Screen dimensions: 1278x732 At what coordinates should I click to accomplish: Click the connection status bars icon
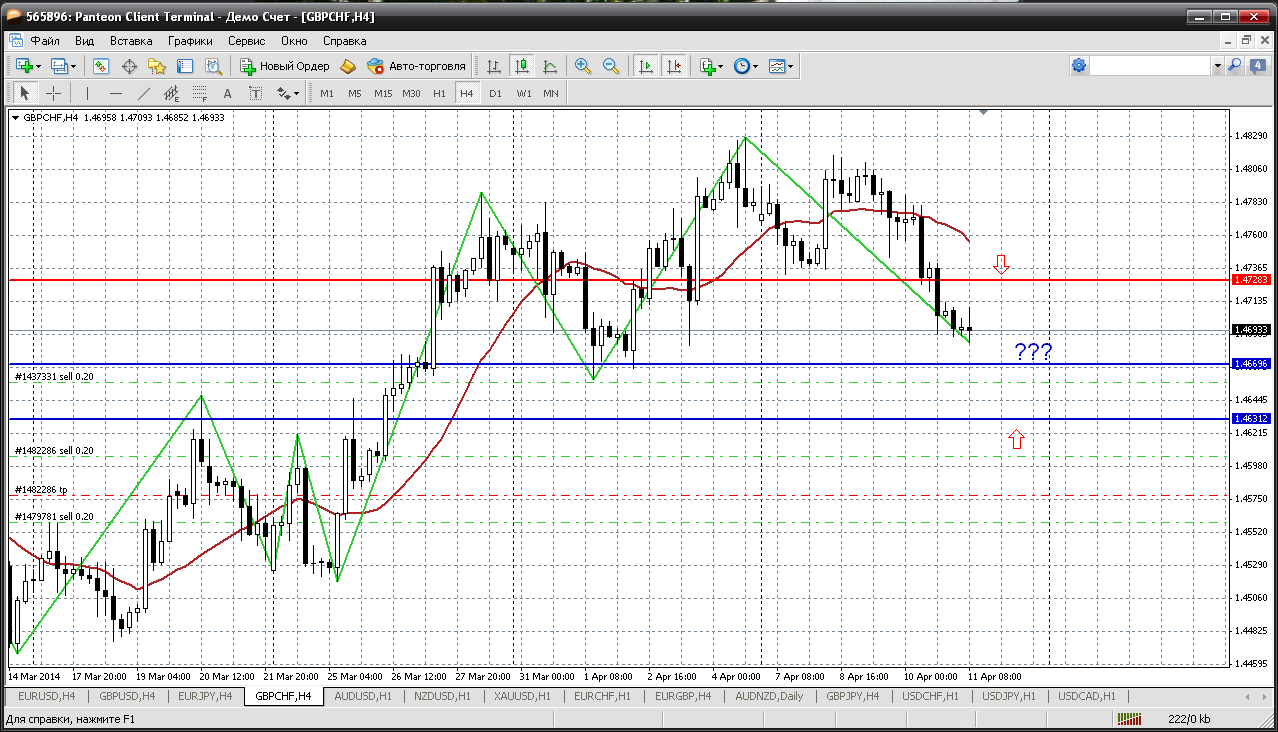pyautogui.click(x=1130, y=719)
